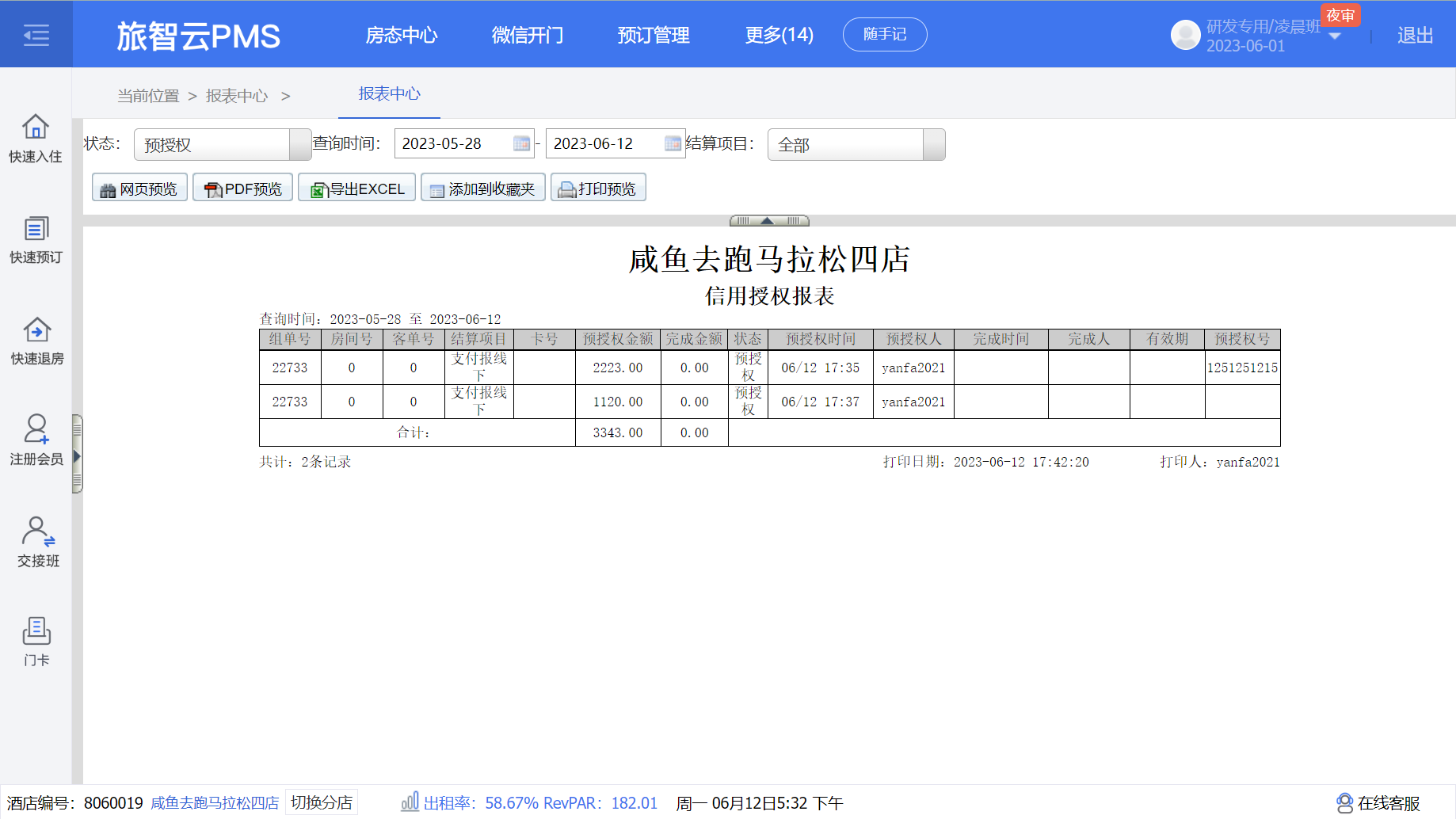Click 有效期 column header
The width and height of the screenshot is (1456, 819).
1167,339
